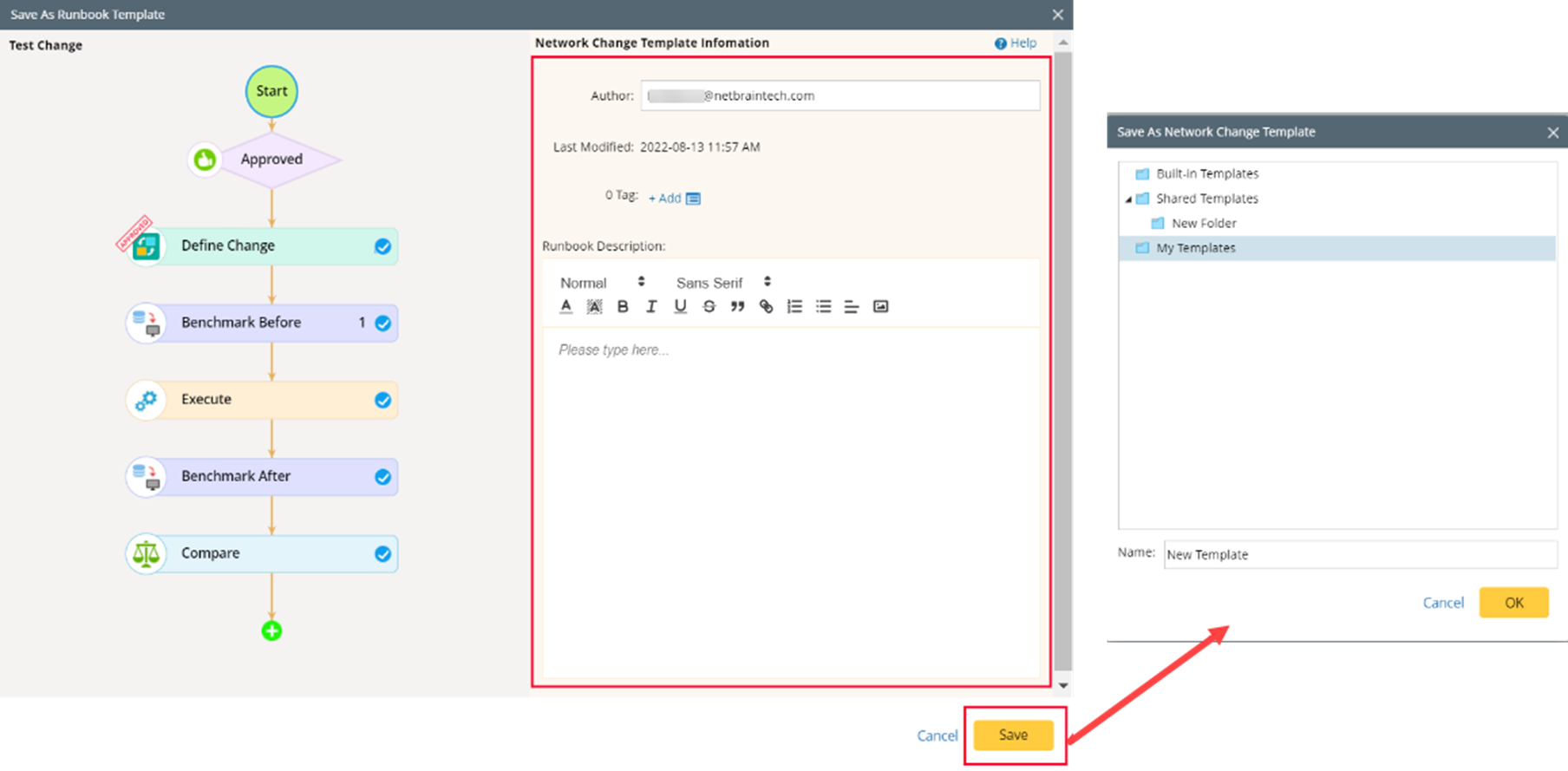Select New Folder under Shared Templates
The image size is (1568, 771).
tap(1204, 223)
